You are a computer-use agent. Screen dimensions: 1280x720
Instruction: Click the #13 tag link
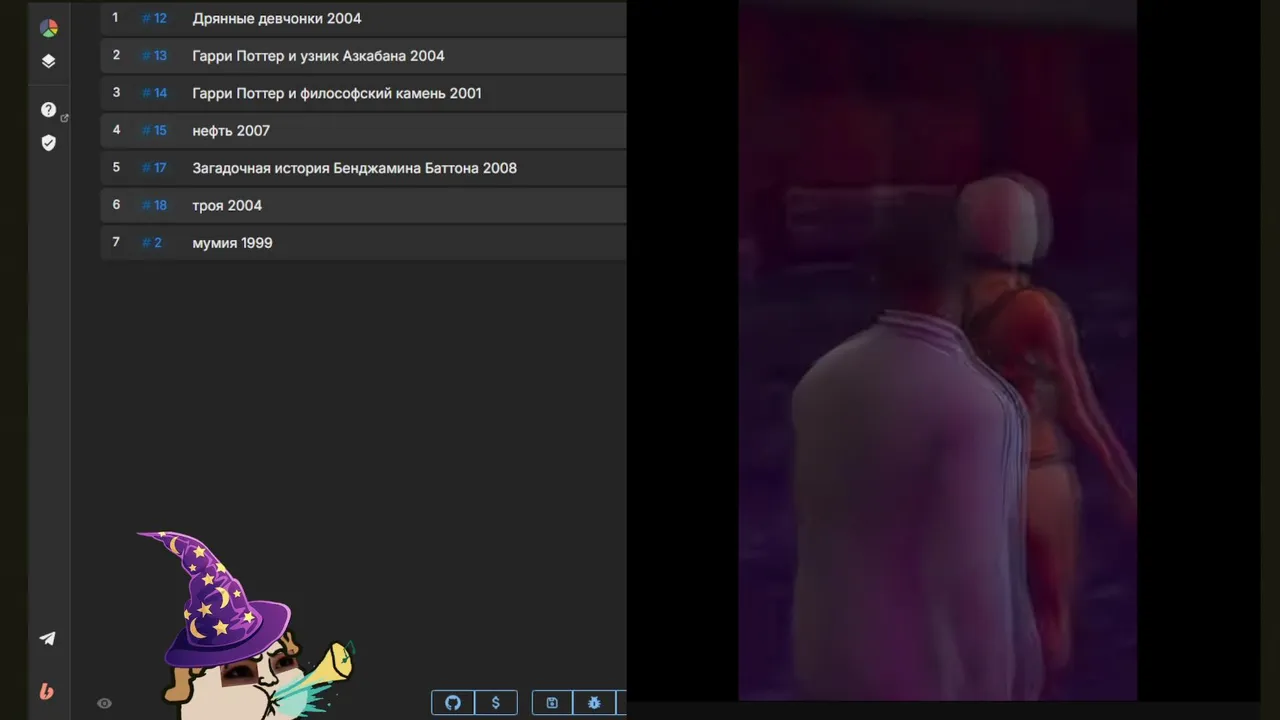154,56
